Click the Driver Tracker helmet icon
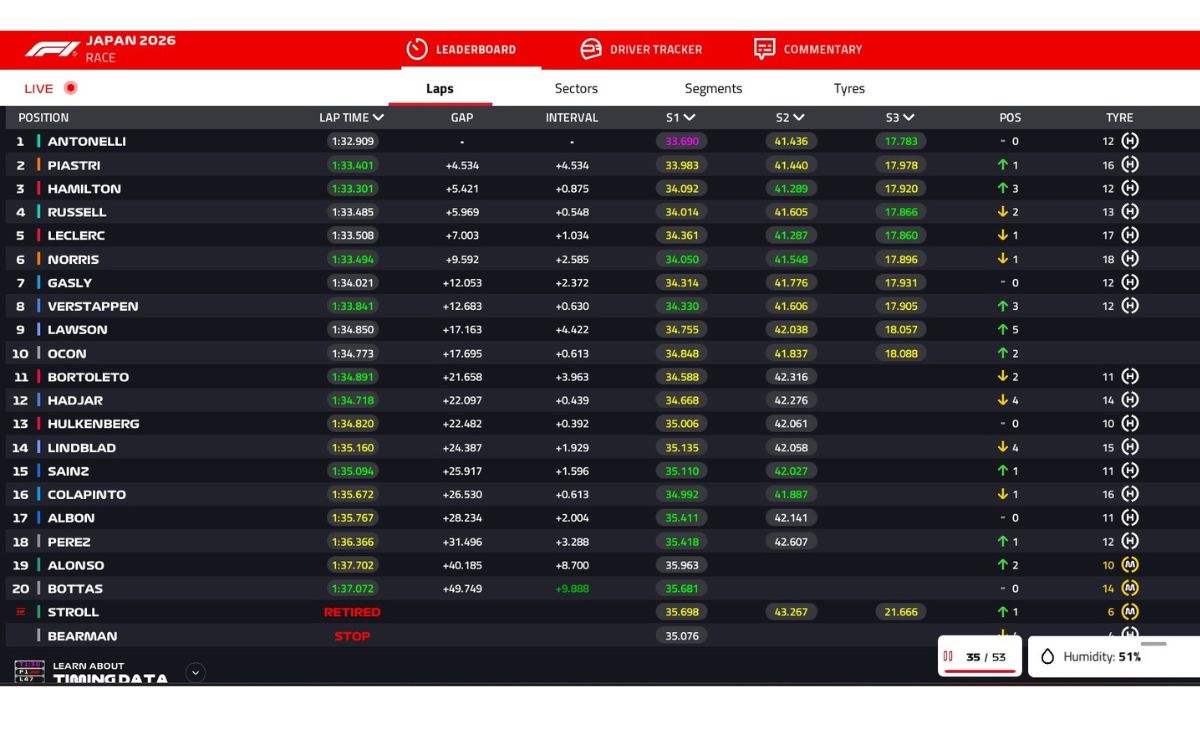Screen dimensions: 1200x729 pyautogui.click(x=591, y=49)
